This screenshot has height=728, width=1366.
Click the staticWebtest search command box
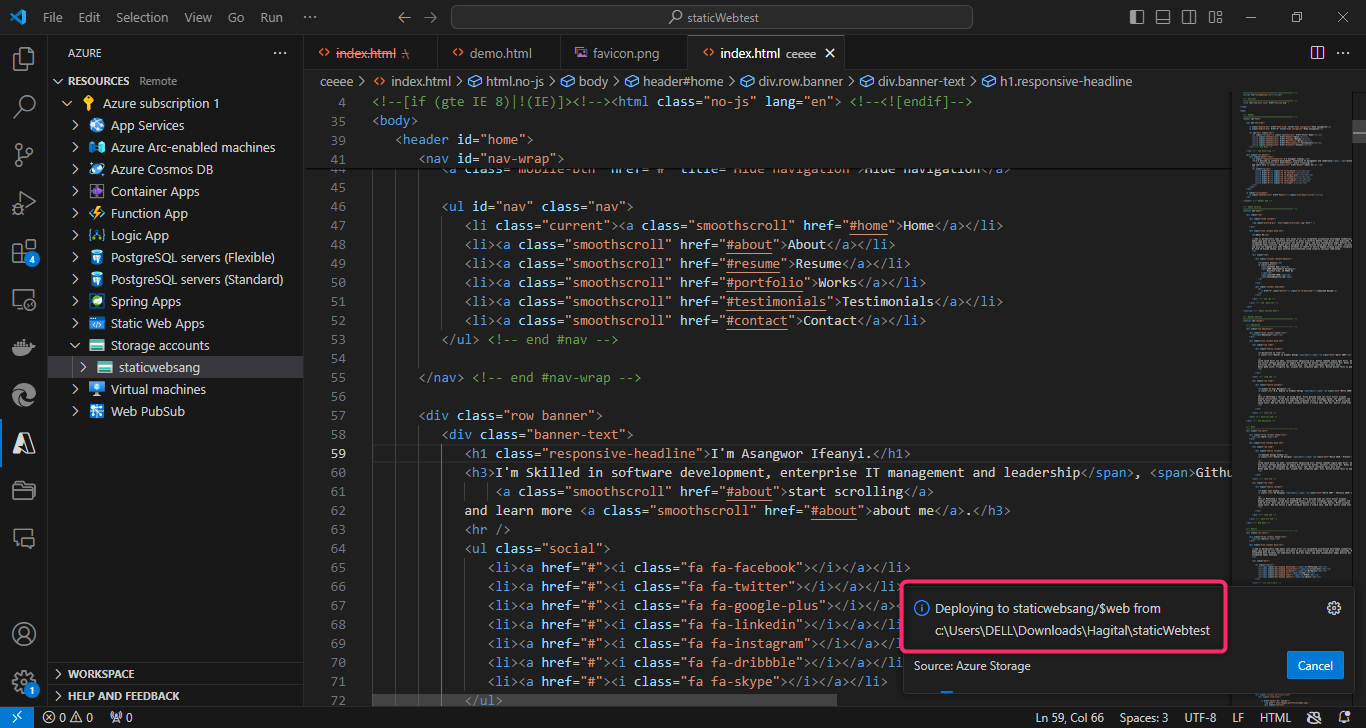tap(711, 17)
